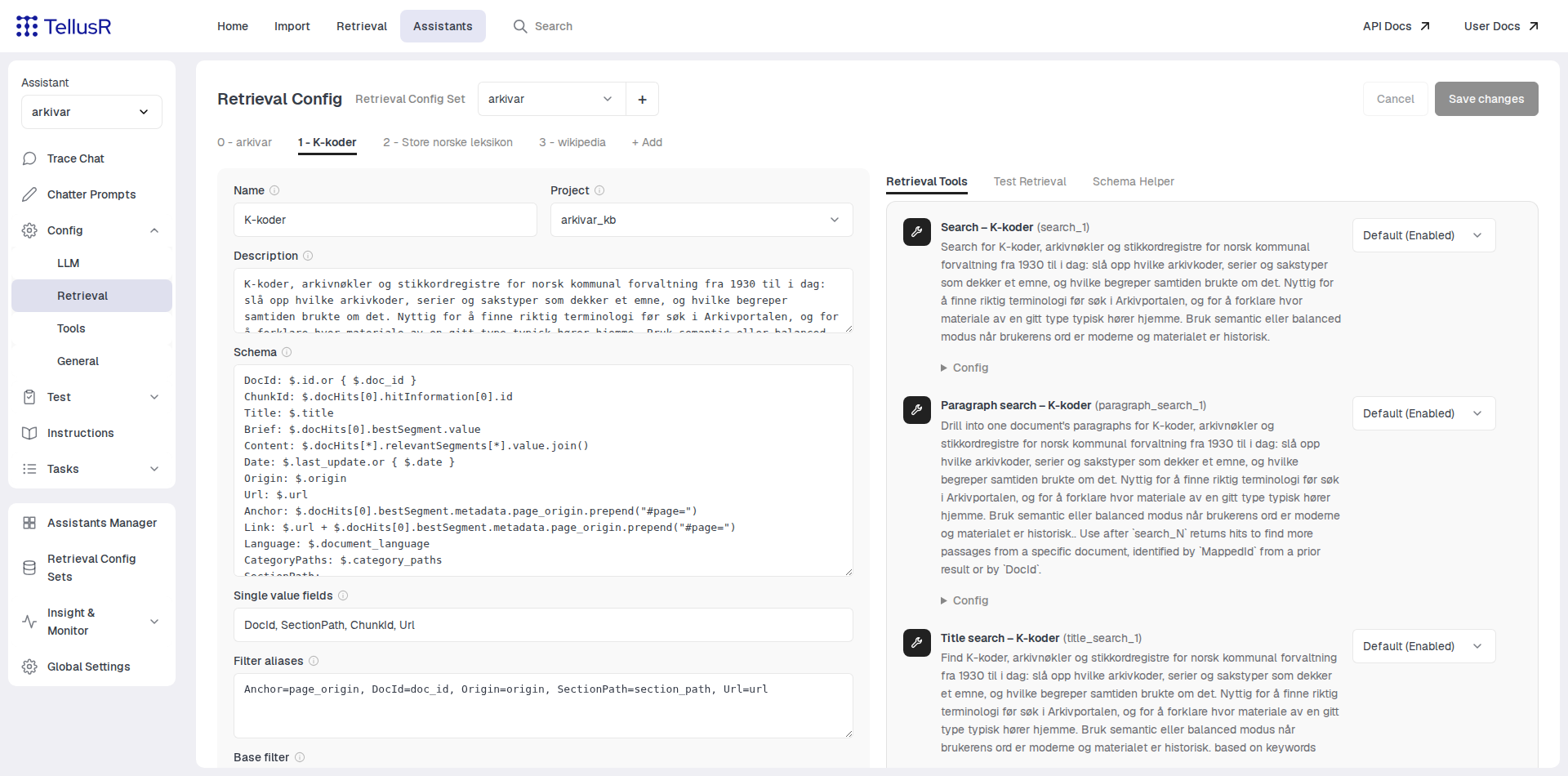Click the Global Settings gear icon
This screenshot has height=776, width=1568.
[29, 667]
